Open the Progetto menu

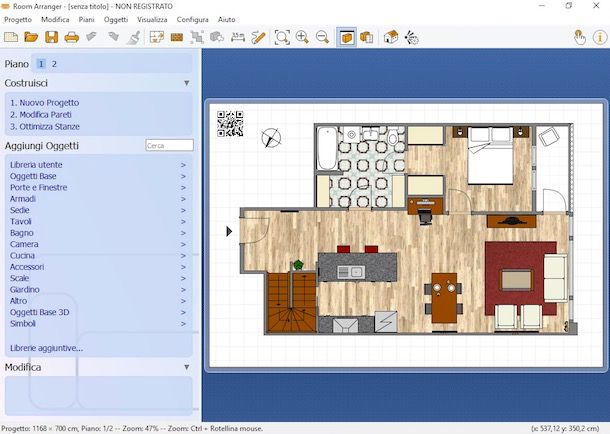18,19
